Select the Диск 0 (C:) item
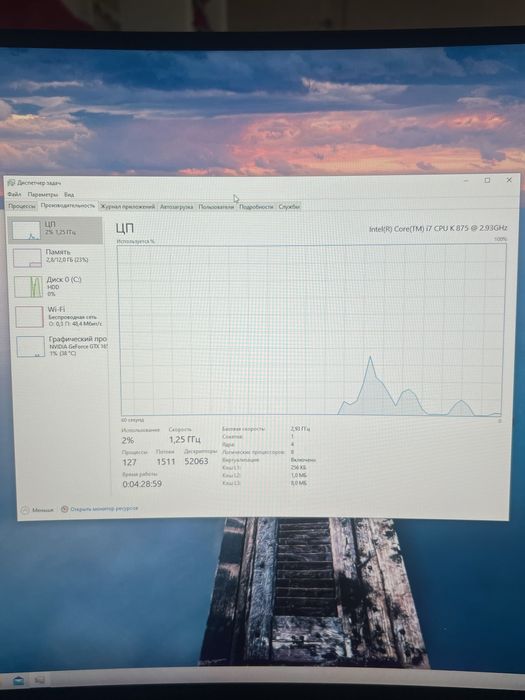 [x=57, y=286]
